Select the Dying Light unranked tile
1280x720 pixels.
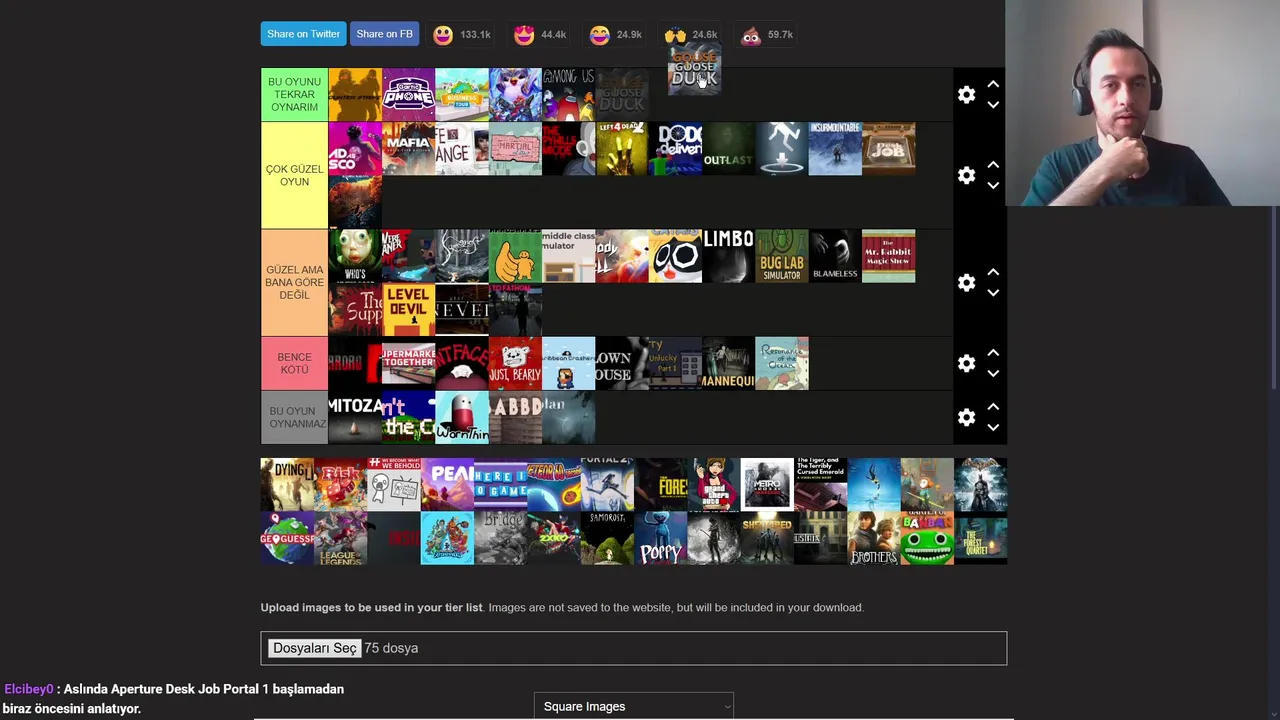coord(287,485)
